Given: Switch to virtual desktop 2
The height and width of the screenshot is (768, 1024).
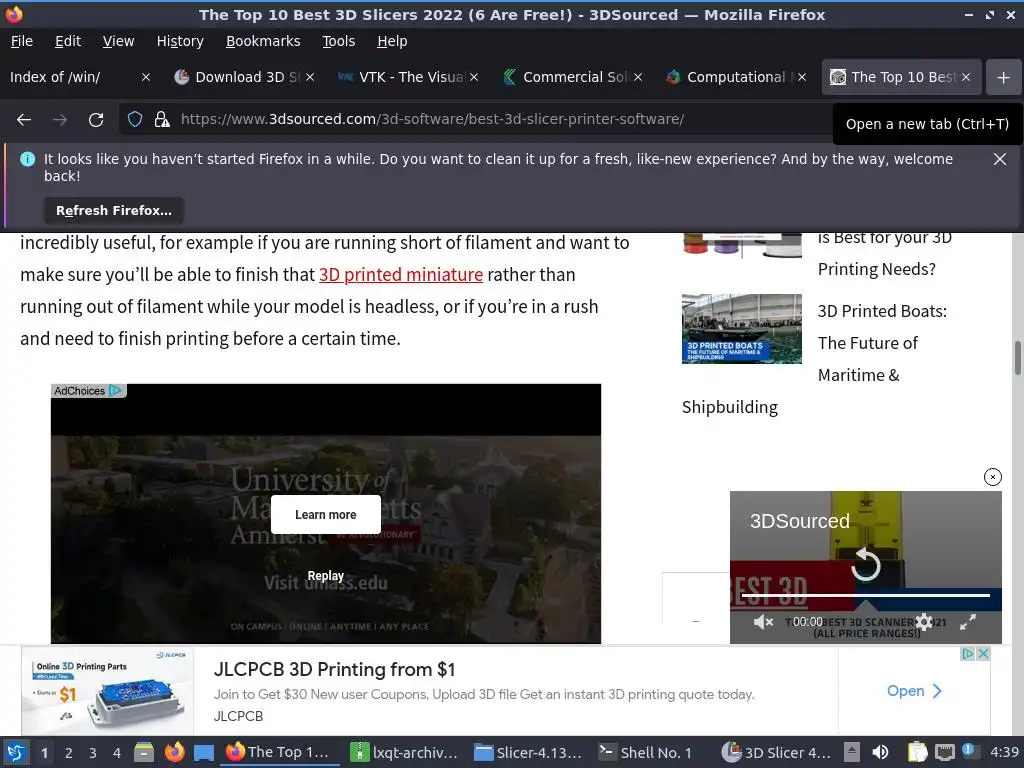Looking at the screenshot, I should pyautogui.click(x=68, y=753).
